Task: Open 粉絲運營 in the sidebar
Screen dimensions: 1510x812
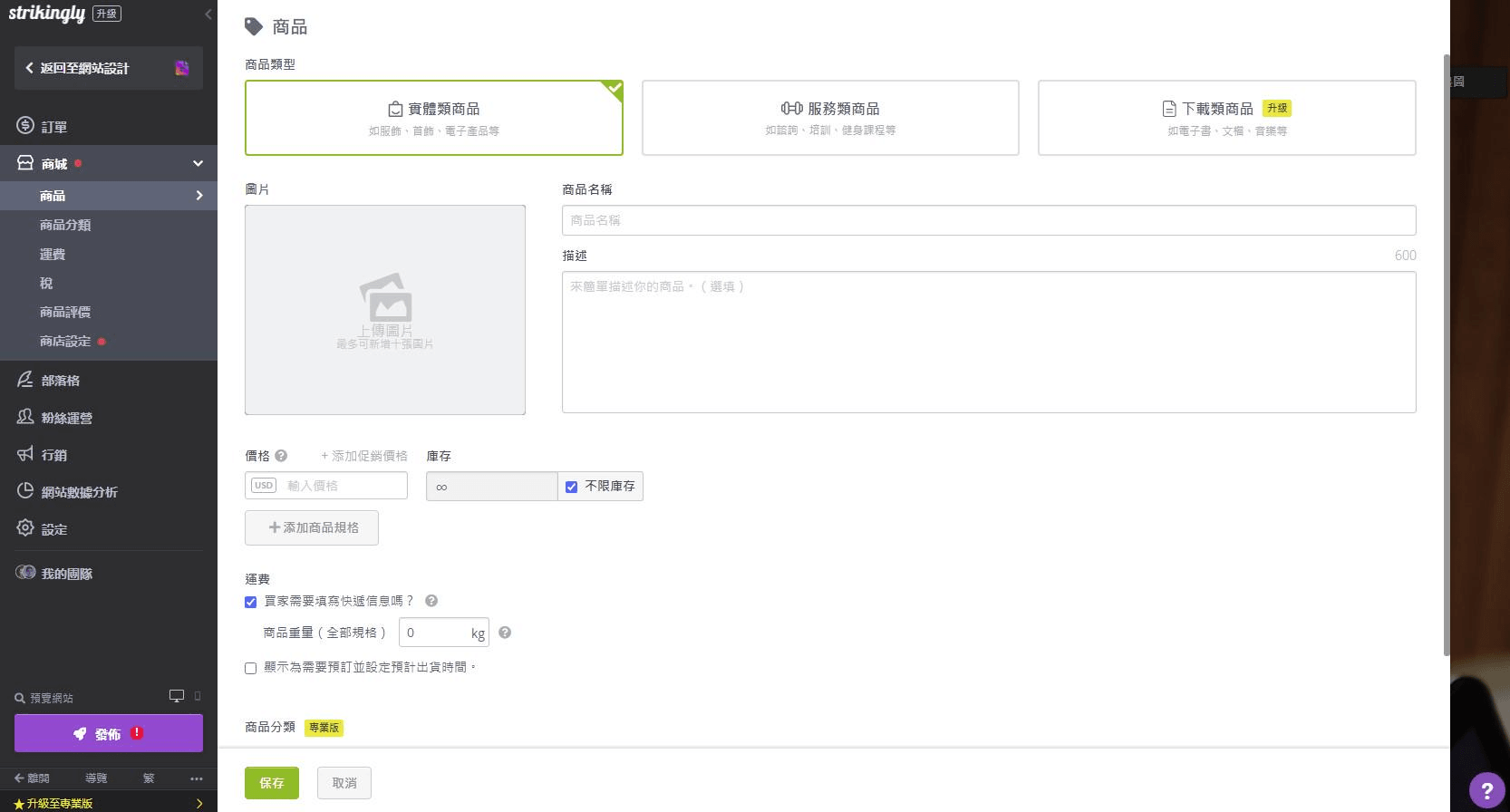Action: coord(67,418)
